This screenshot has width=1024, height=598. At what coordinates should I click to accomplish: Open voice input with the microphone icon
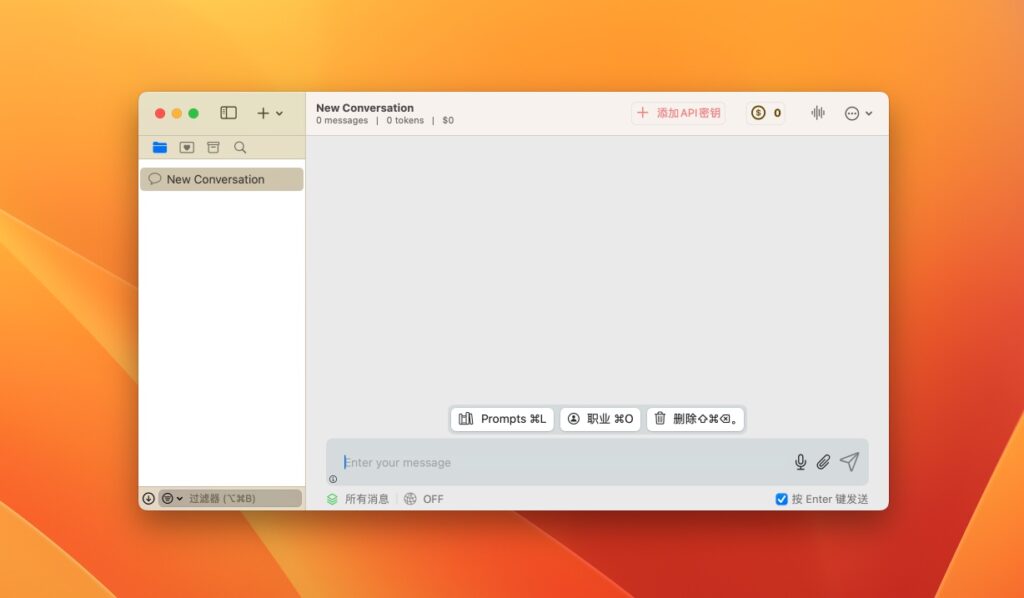tap(800, 462)
